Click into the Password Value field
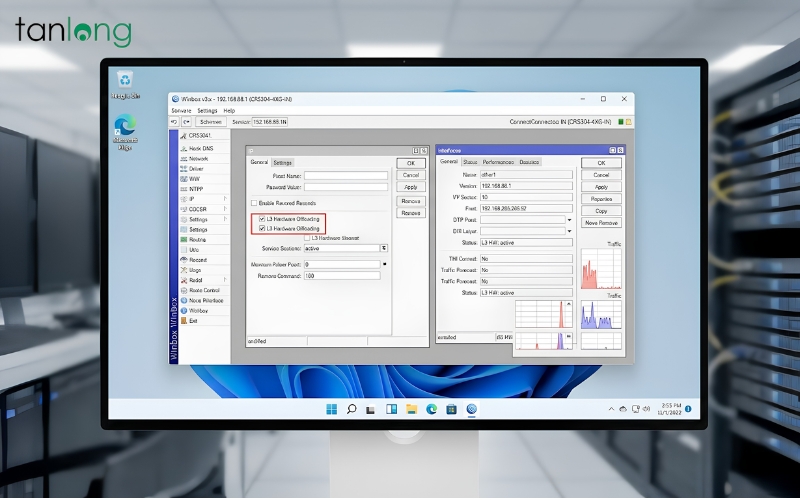Screen dimensions: 800x500 pos(345,187)
